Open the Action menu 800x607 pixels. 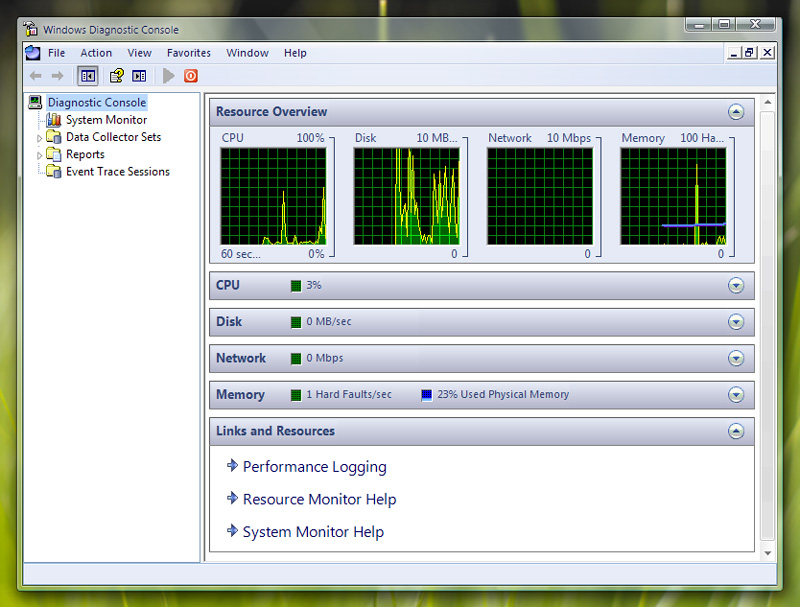(x=96, y=53)
